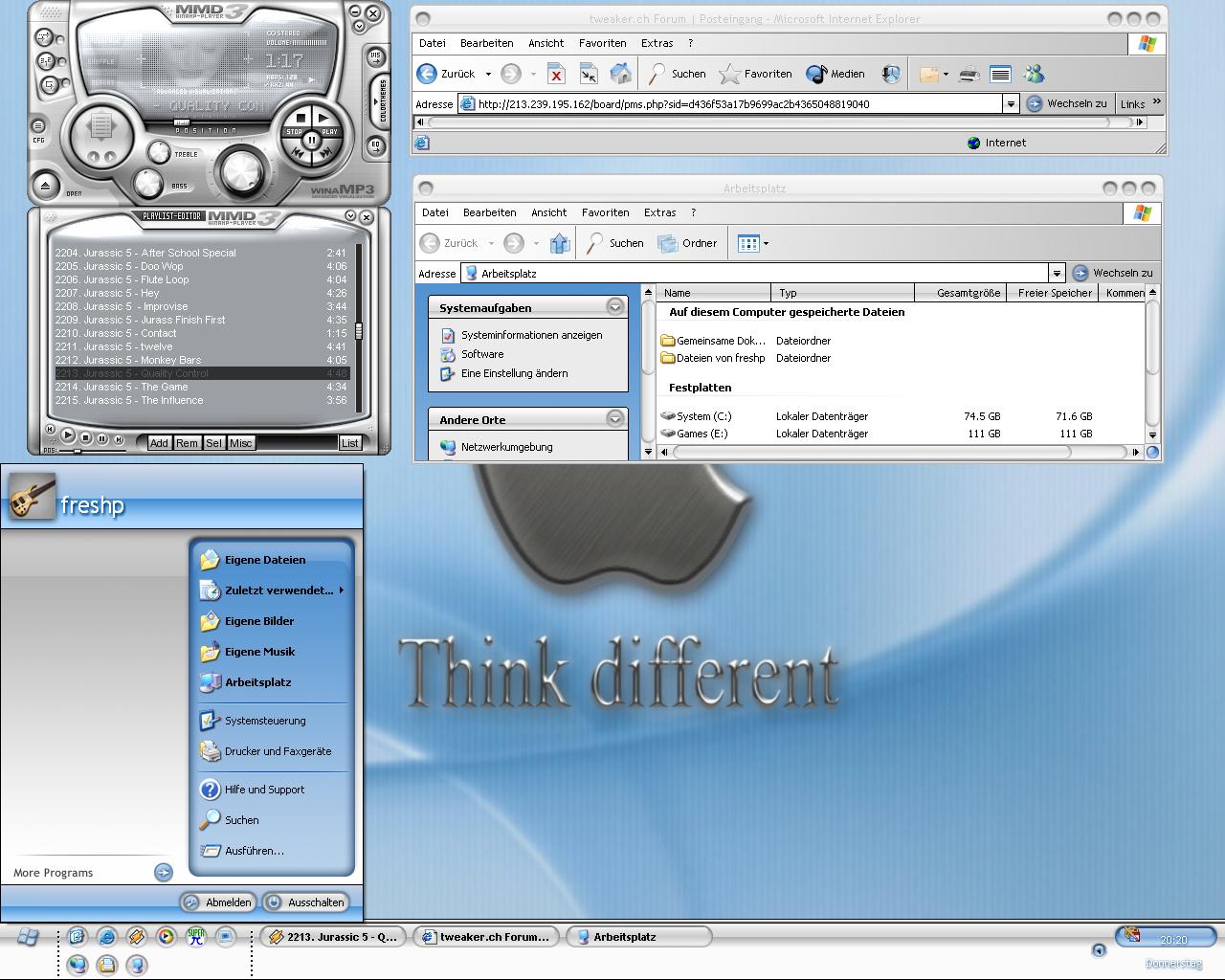The height and width of the screenshot is (980, 1225).
Task: Open the EQ panel in Winamp
Action: (375, 145)
